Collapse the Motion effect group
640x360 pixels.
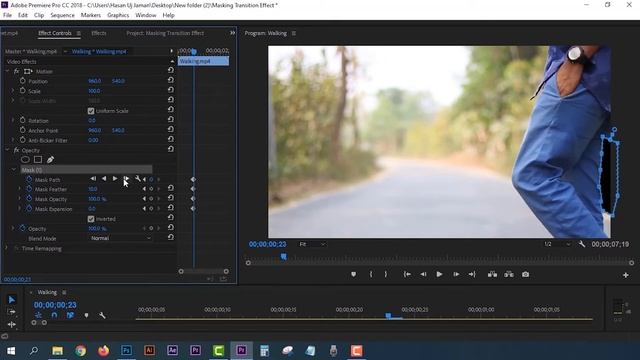7,71
